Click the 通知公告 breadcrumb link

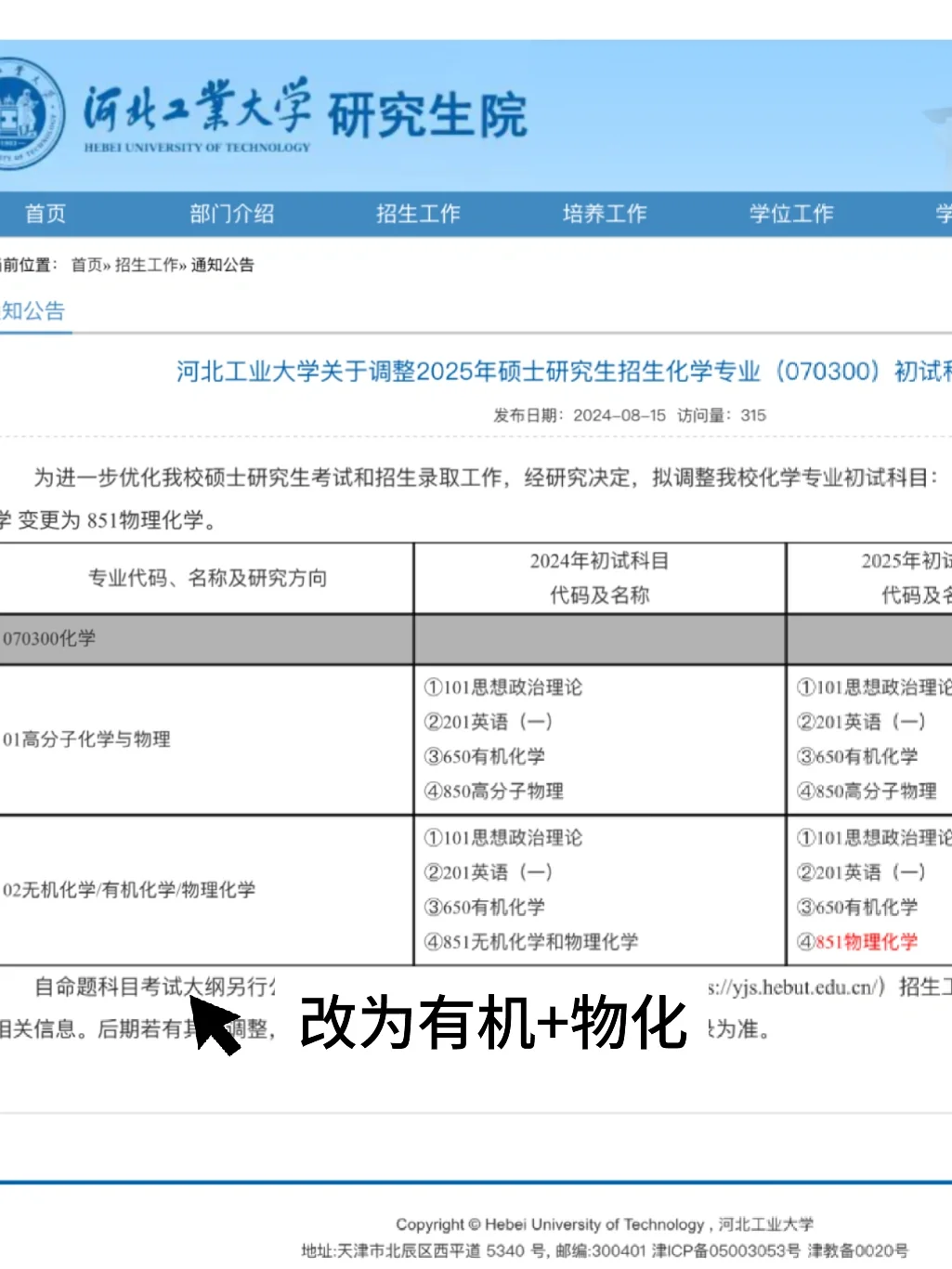tap(223, 265)
